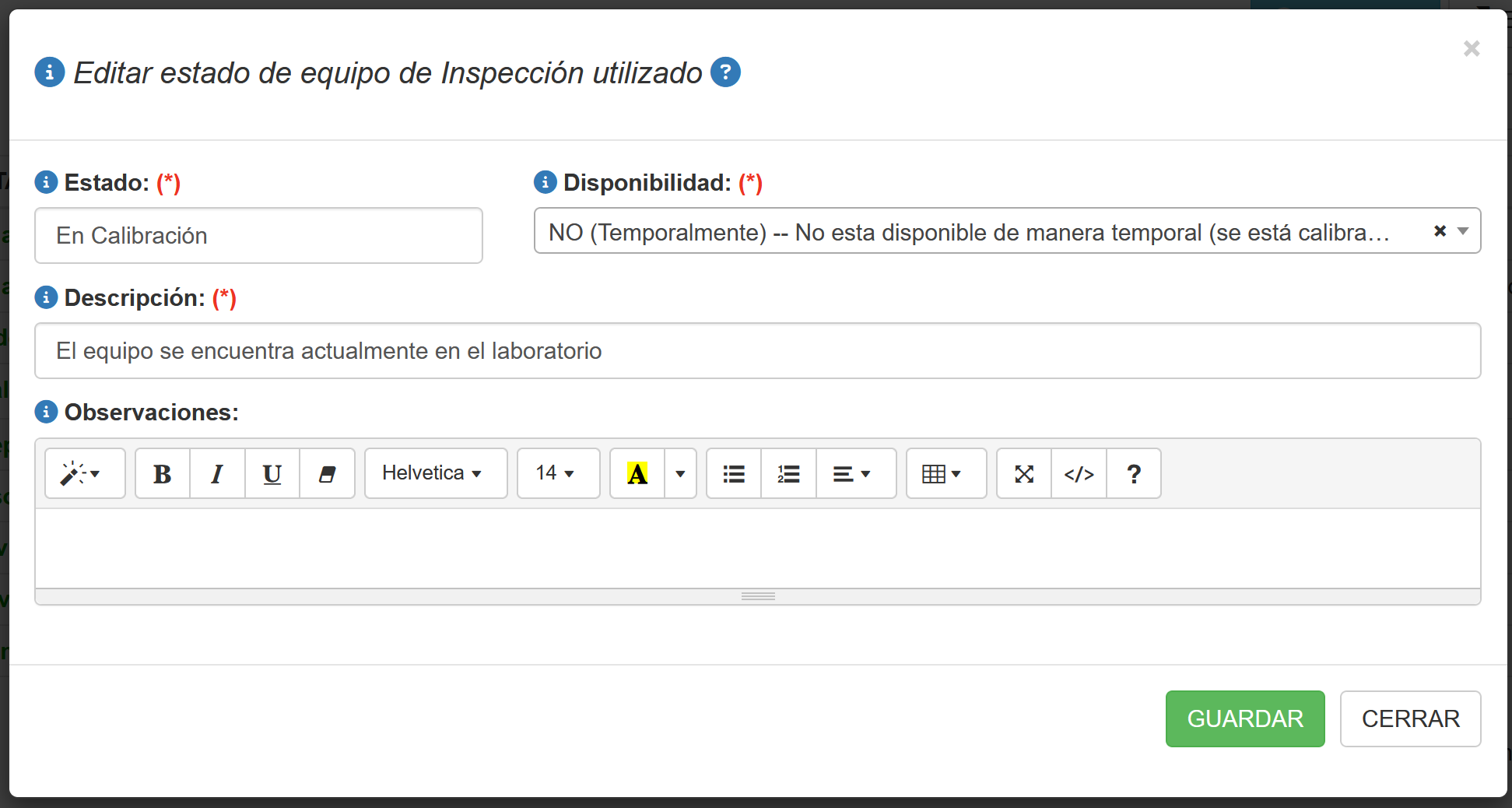Click the eraser remove font style icon
The image size is (1512, 808).
(x=327, y=473)
